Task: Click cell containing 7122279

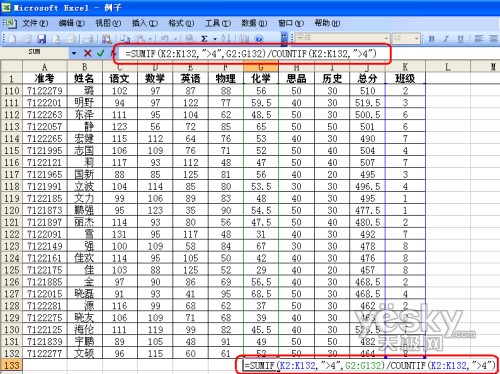Action: pos(45,91)
